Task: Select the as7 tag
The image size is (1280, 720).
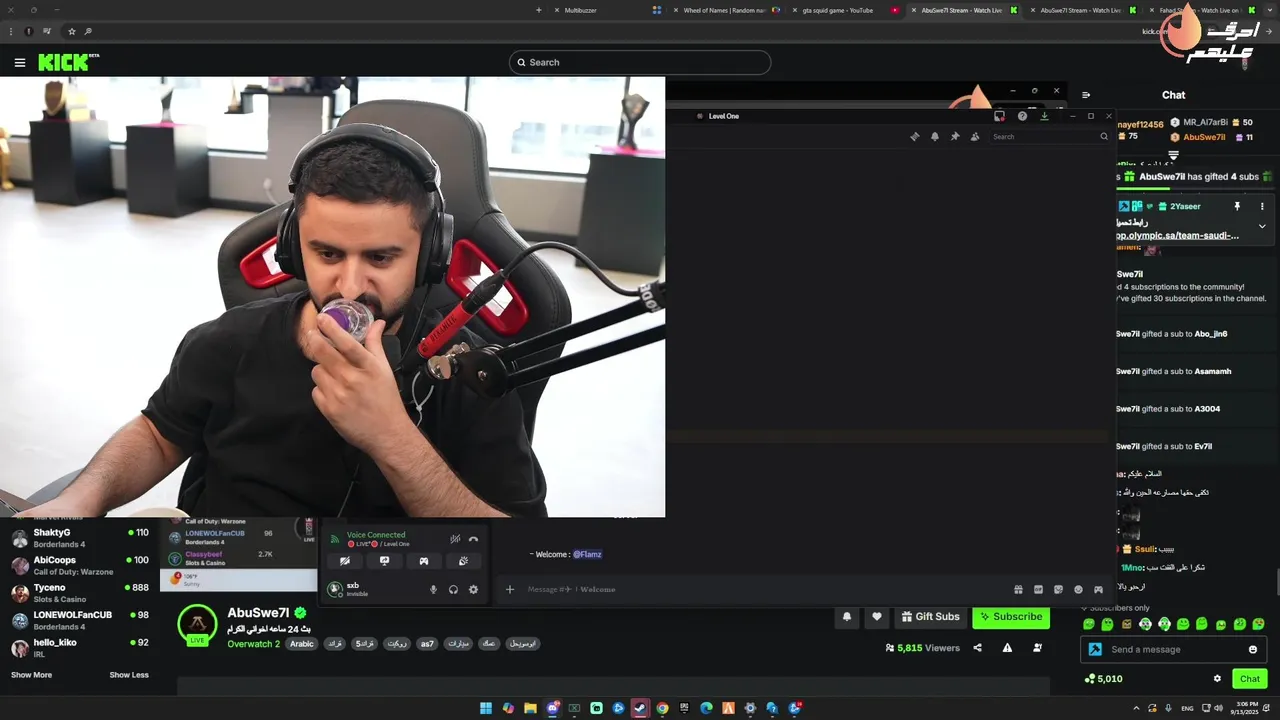Action: (x=427, y=644)
